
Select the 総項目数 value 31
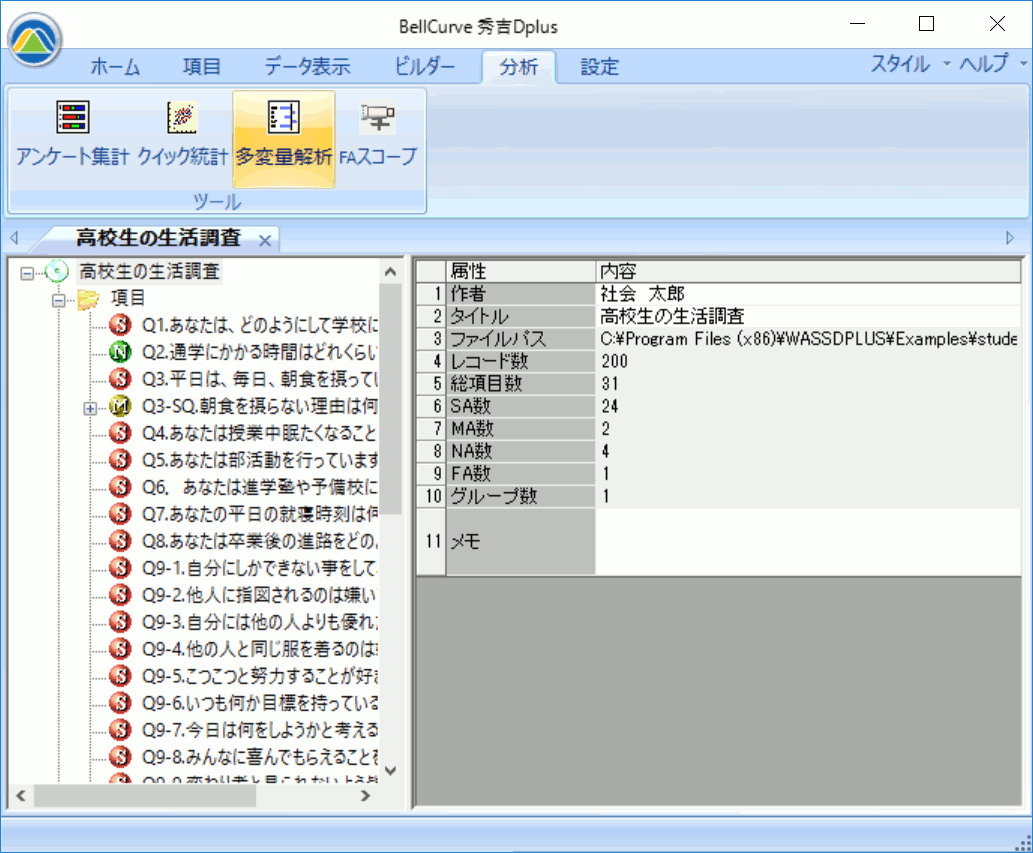tap(809, 383)
